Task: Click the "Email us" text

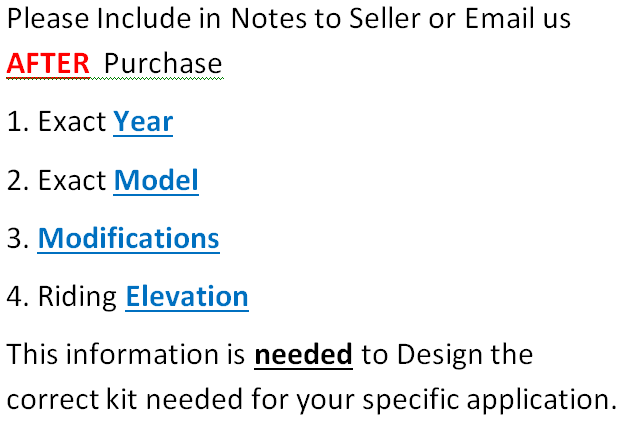Action: click(519, 18)
